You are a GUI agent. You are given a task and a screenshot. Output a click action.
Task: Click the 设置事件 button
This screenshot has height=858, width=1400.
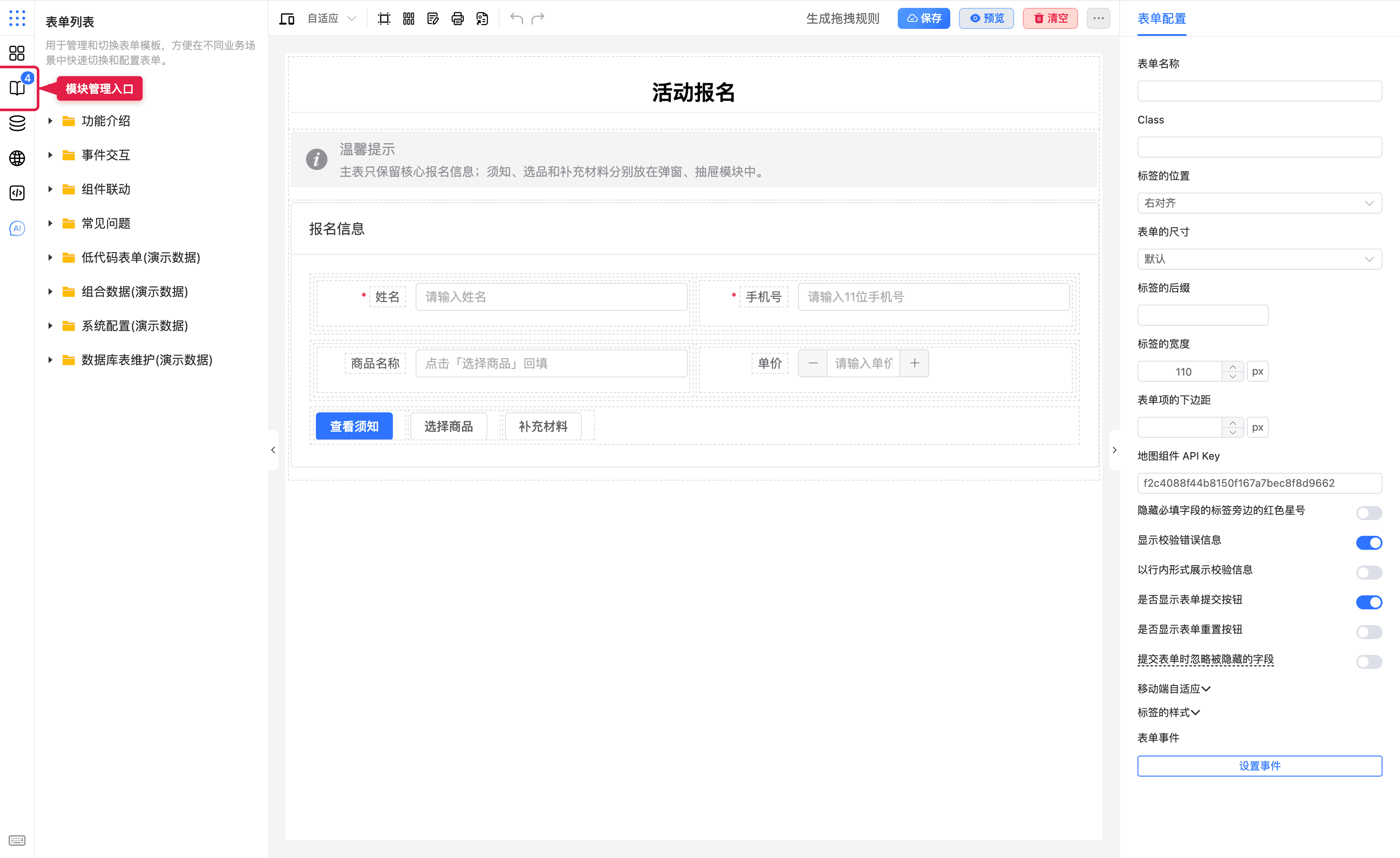[1259, 766]
